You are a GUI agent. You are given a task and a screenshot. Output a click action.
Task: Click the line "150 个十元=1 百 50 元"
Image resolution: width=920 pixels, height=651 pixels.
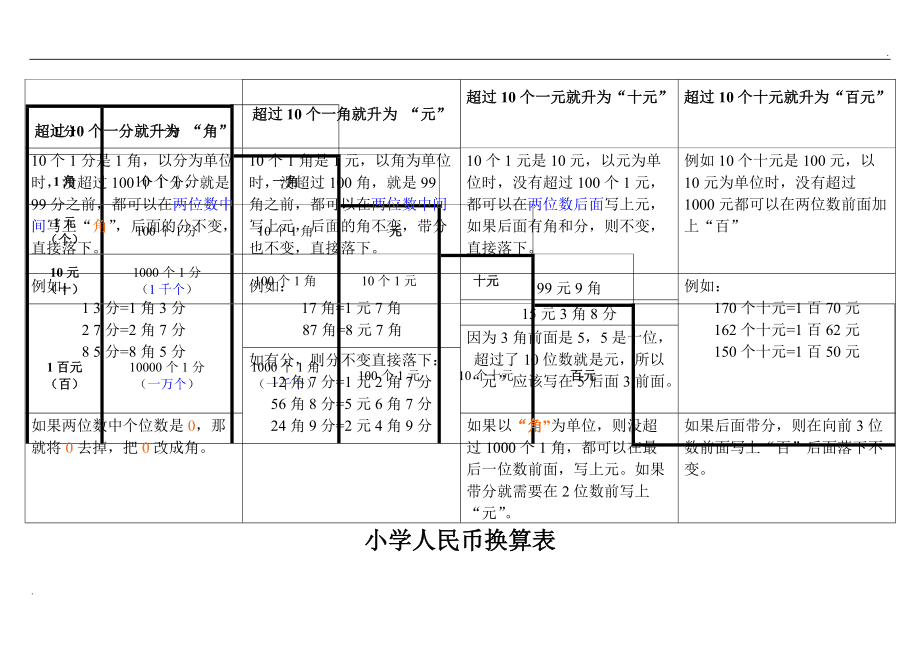click(787, 351)
